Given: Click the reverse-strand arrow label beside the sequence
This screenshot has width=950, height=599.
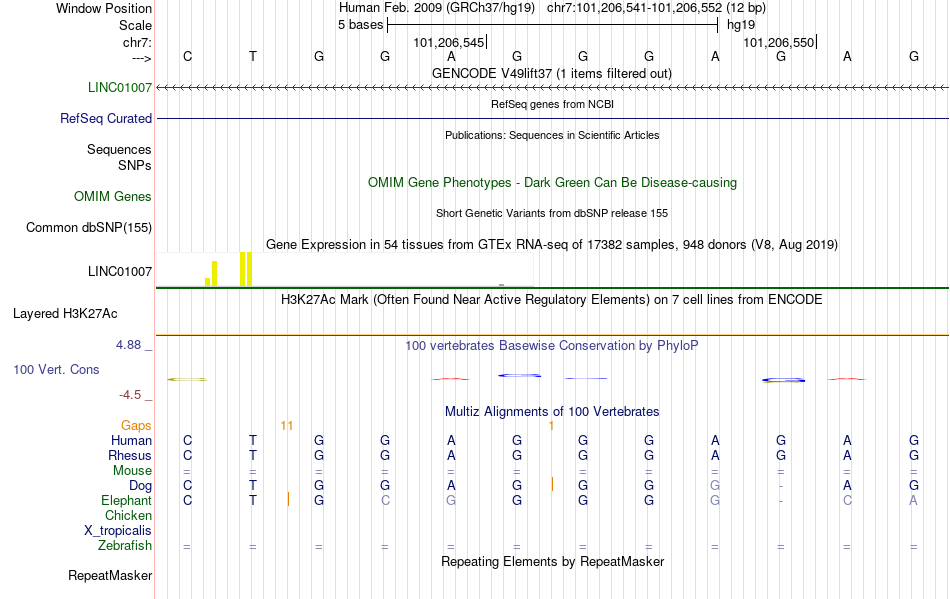Looking at the screenshot, I should tap(141, 58).
